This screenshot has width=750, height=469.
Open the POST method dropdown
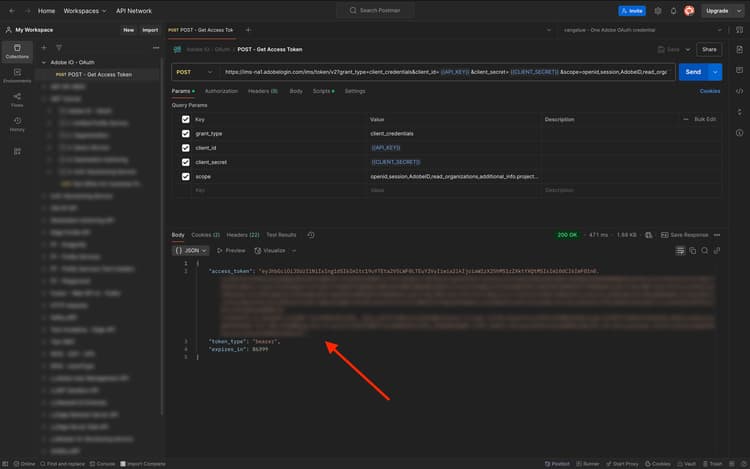[x=195, y=72]
